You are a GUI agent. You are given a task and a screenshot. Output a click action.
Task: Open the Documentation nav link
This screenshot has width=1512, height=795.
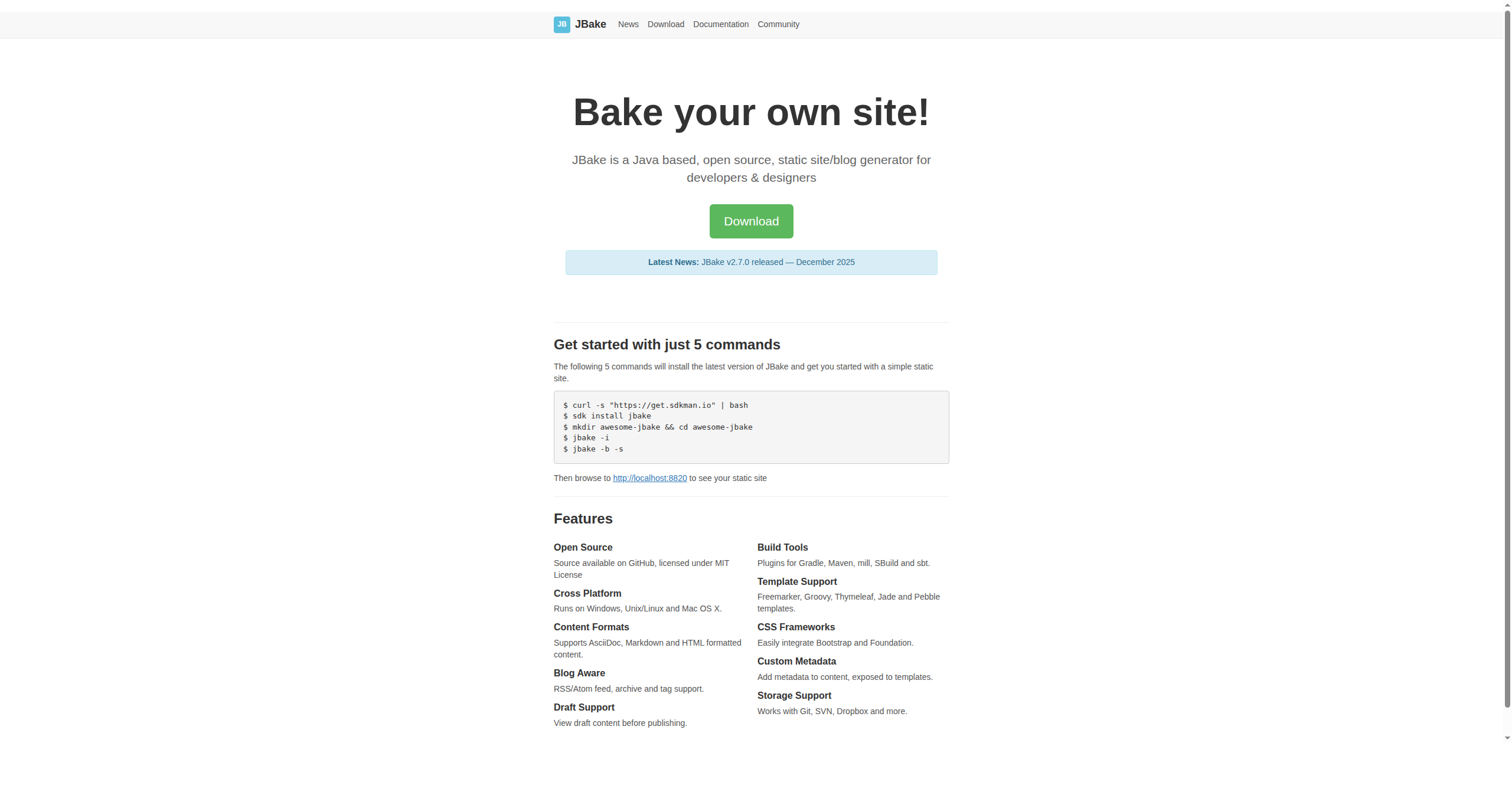tap(720, 24)
